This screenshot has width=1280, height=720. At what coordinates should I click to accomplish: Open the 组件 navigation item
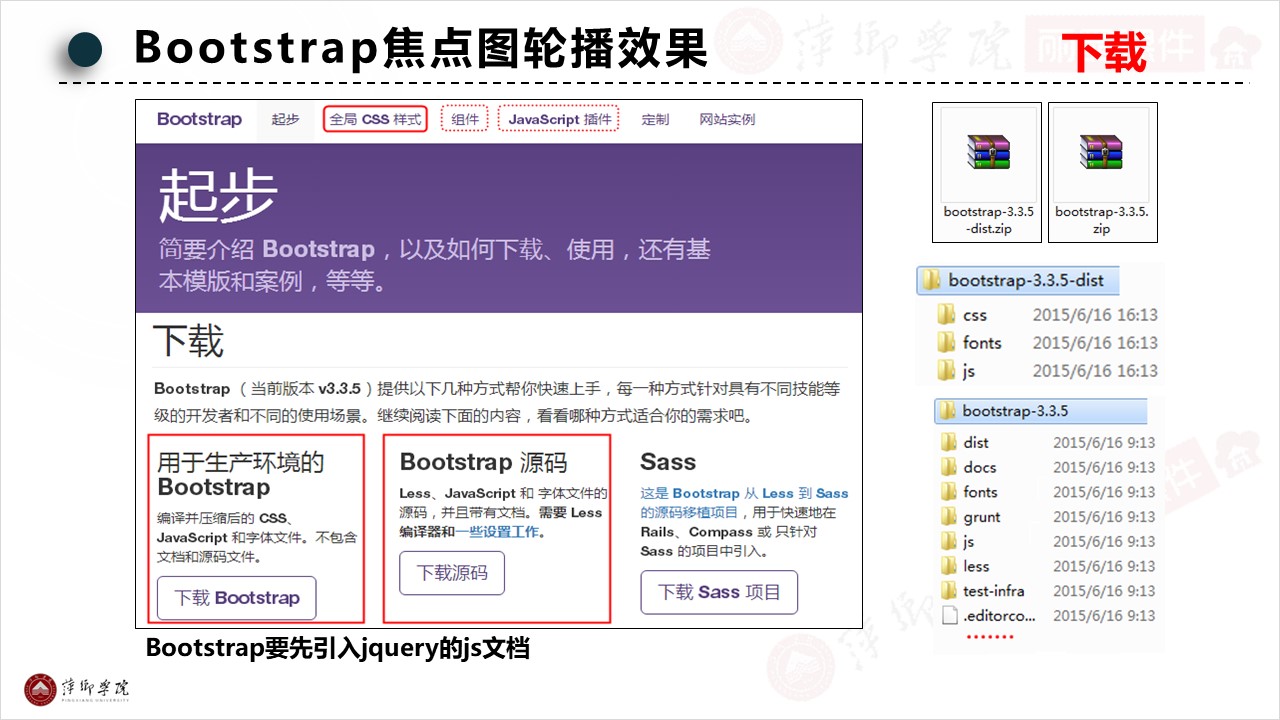tap(465, 120)
